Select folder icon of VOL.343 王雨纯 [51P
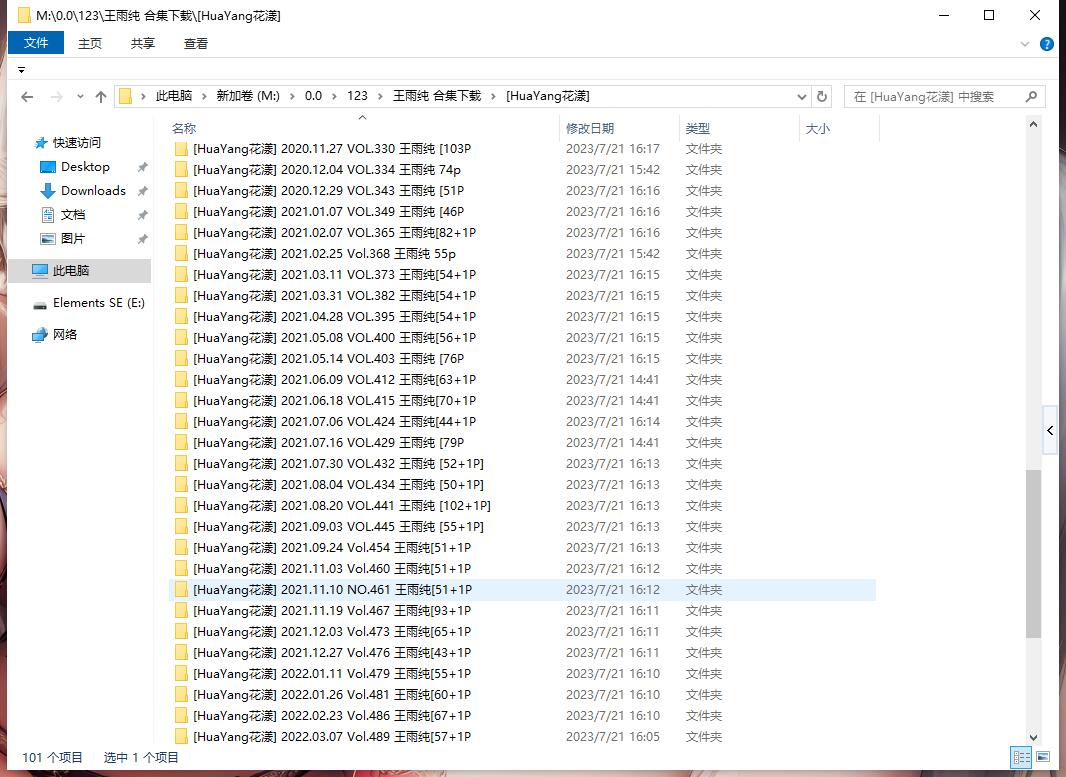Viewport: 1066px width, 777px height. point(181,191)
